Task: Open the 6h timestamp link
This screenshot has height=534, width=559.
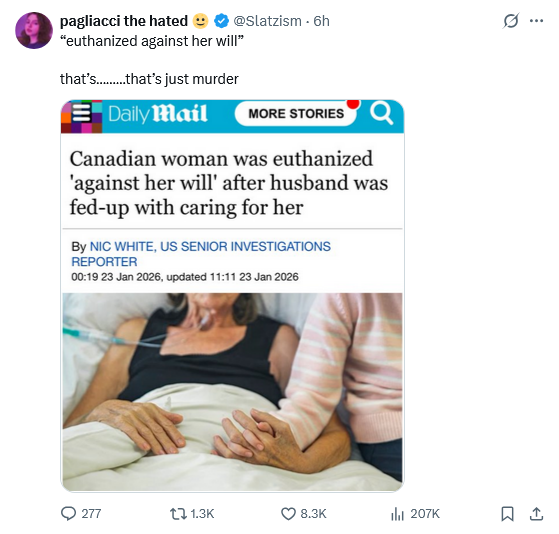Action: [x=321, y=21]
